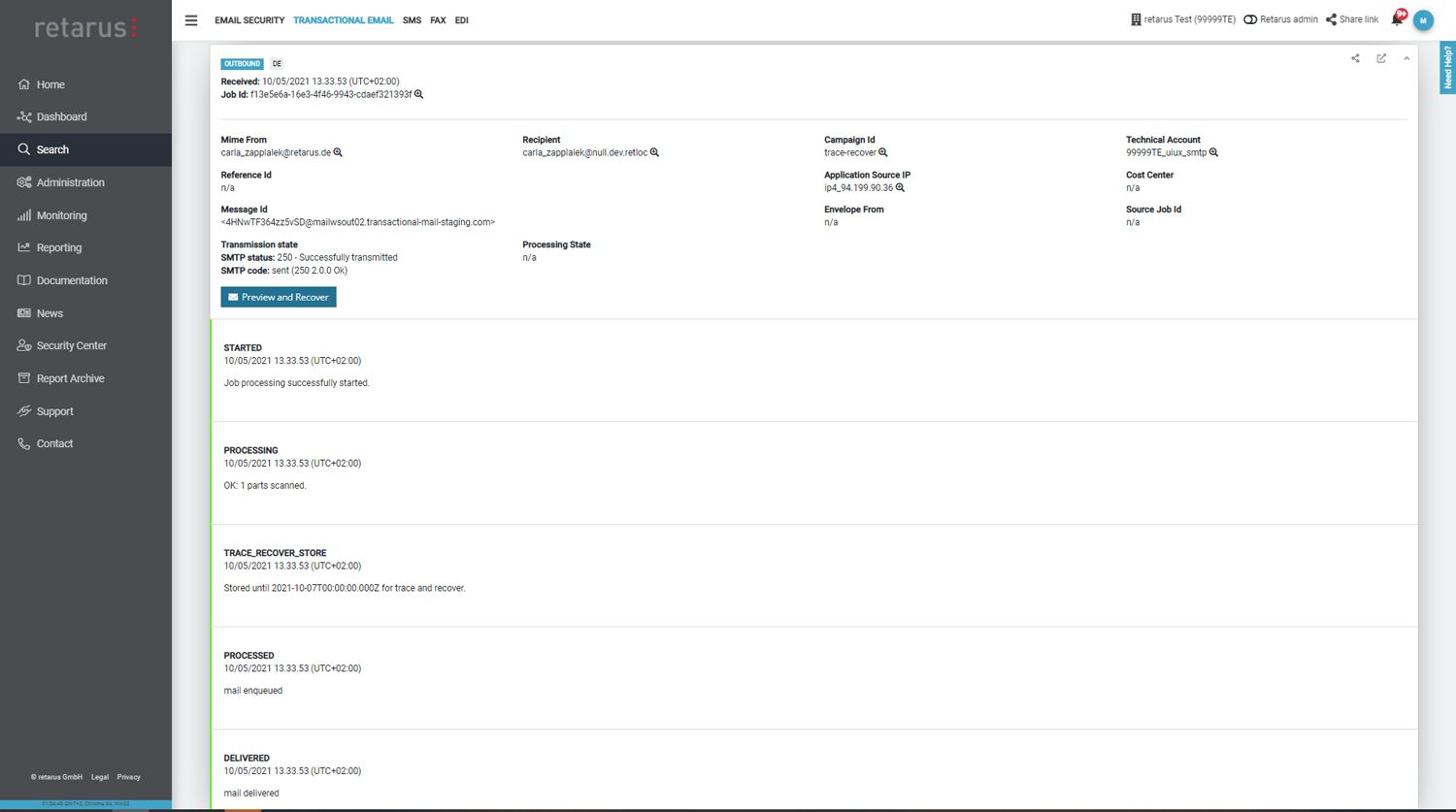Screen dimensions: 1456x812
Task: Search by Campaign Id magnifier icon
Action: (882, 152)
